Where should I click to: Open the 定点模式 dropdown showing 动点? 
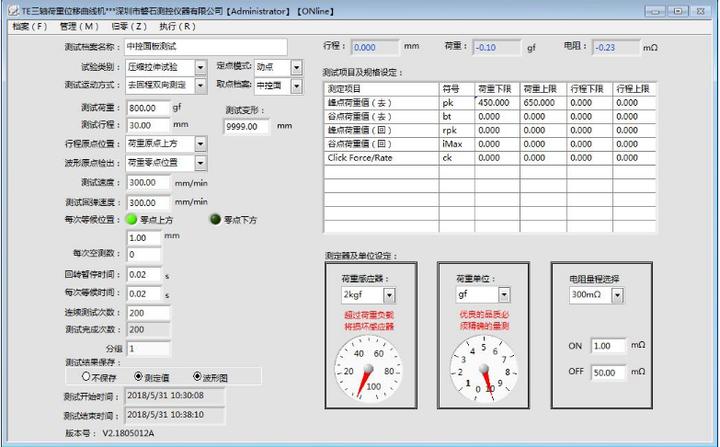297,68
